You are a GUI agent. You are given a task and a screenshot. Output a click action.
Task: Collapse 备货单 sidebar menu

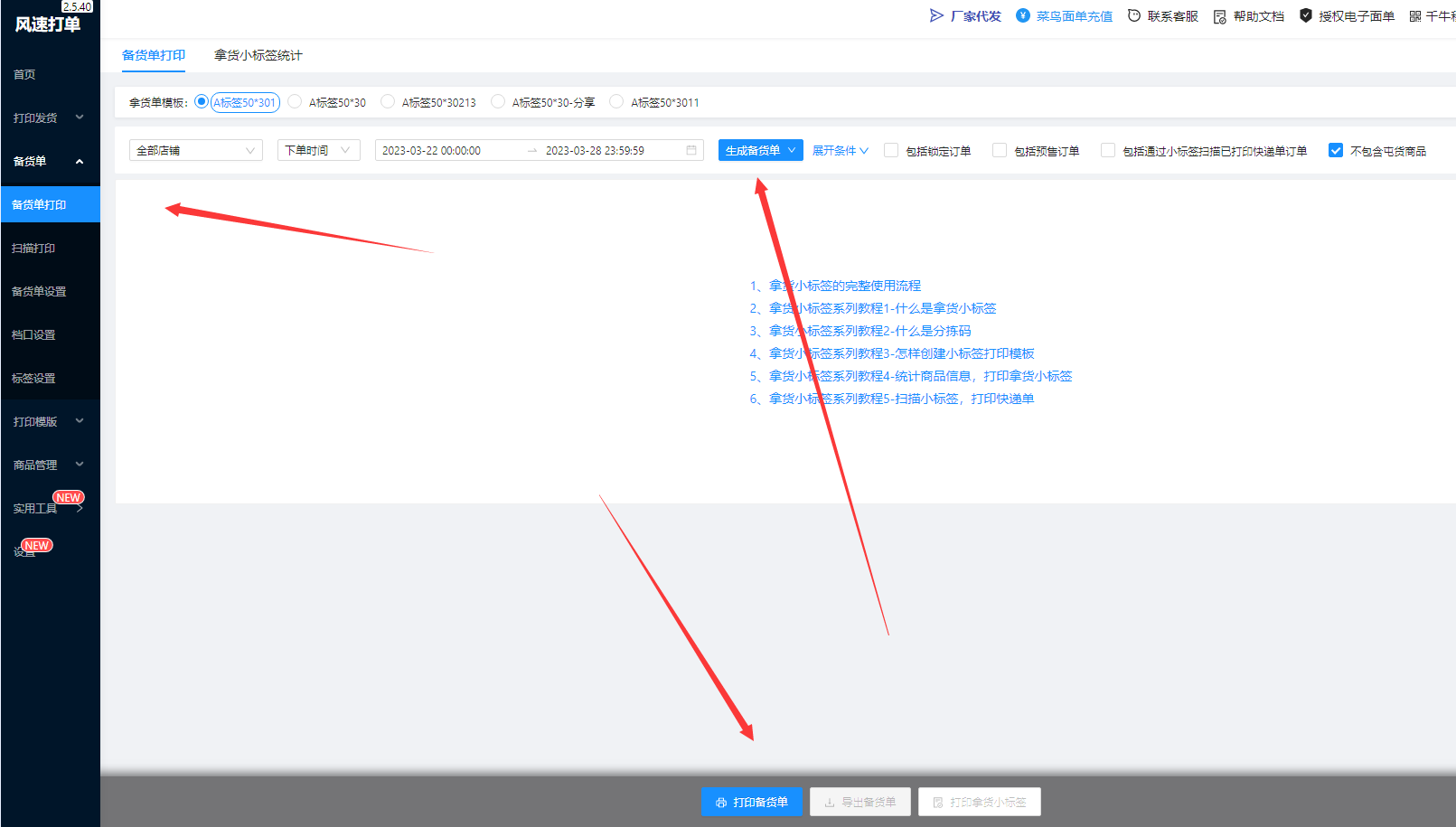[x=50, y=161]
